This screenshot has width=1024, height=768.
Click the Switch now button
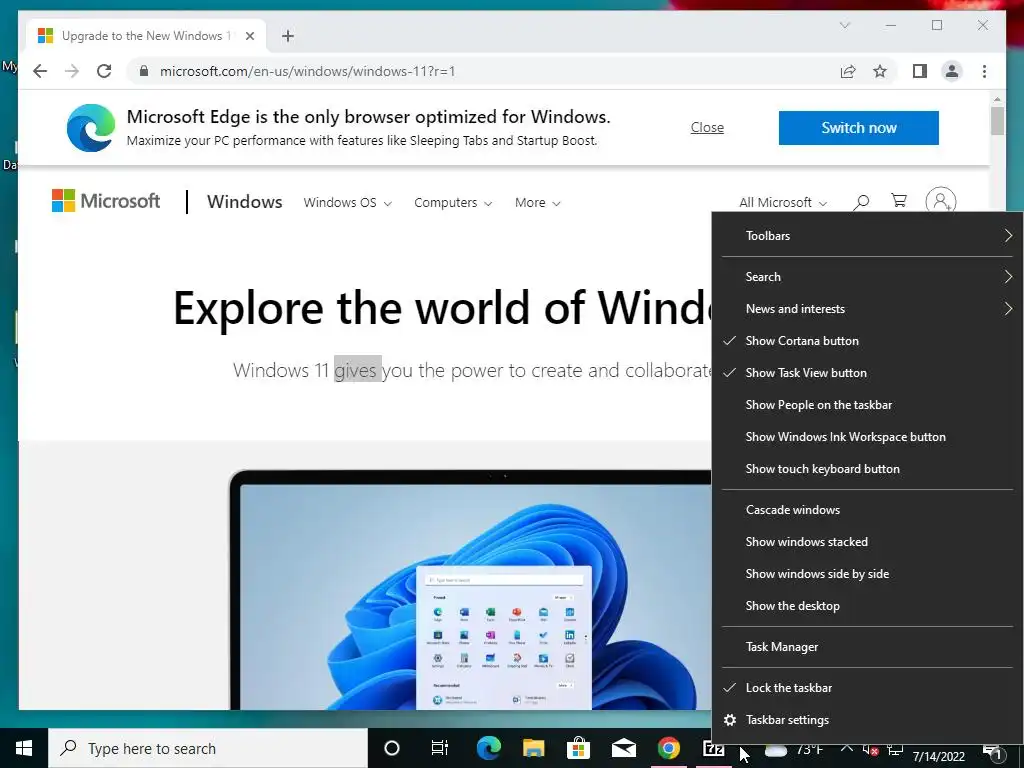[x=858, y=128]
